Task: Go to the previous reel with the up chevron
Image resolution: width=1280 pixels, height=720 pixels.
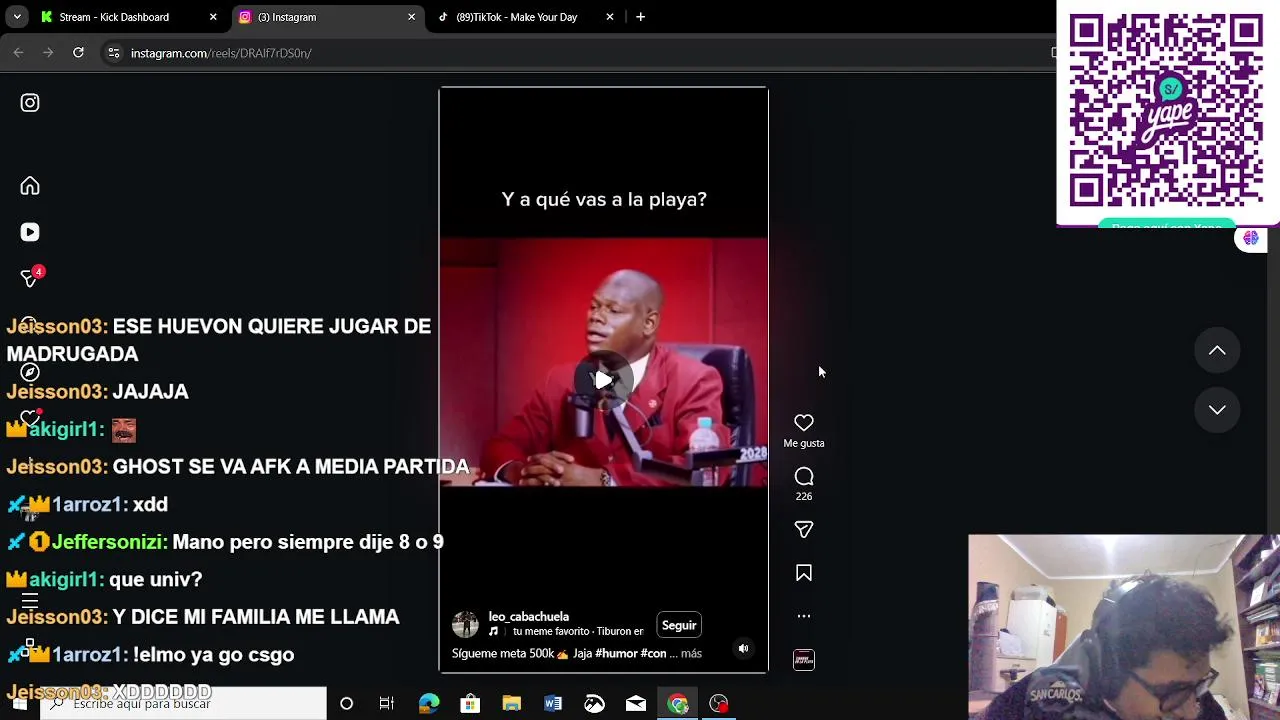Action: pyautogui.click(x=1217, y=351)
